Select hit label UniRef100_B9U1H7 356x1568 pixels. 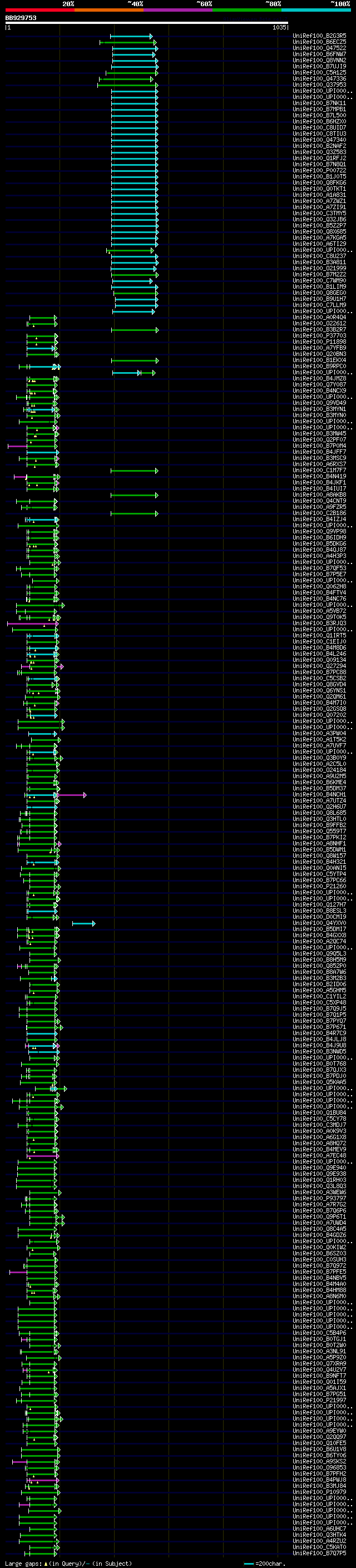click(x=319, y=299)
